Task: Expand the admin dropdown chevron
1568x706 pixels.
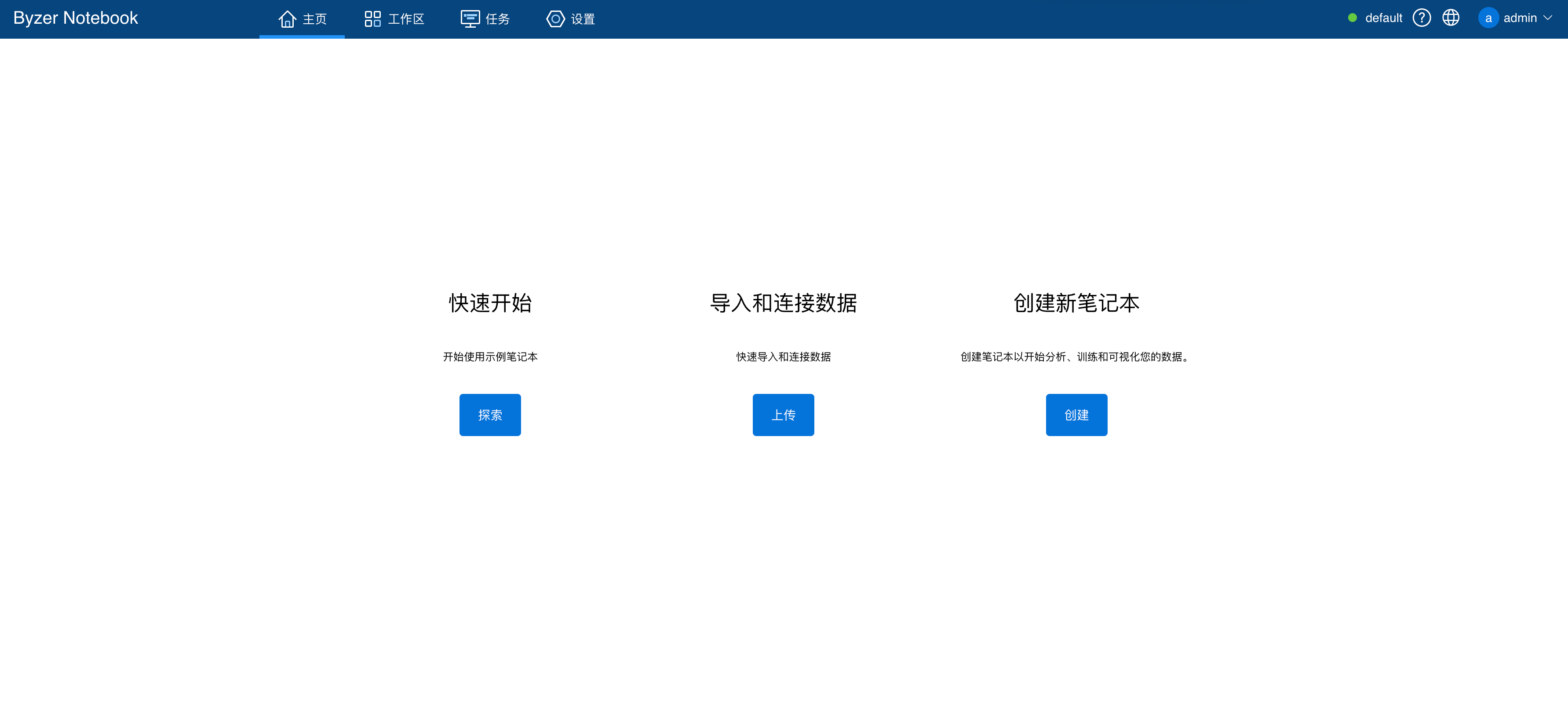Action: pyautogui.click(x=1548, y=18)
